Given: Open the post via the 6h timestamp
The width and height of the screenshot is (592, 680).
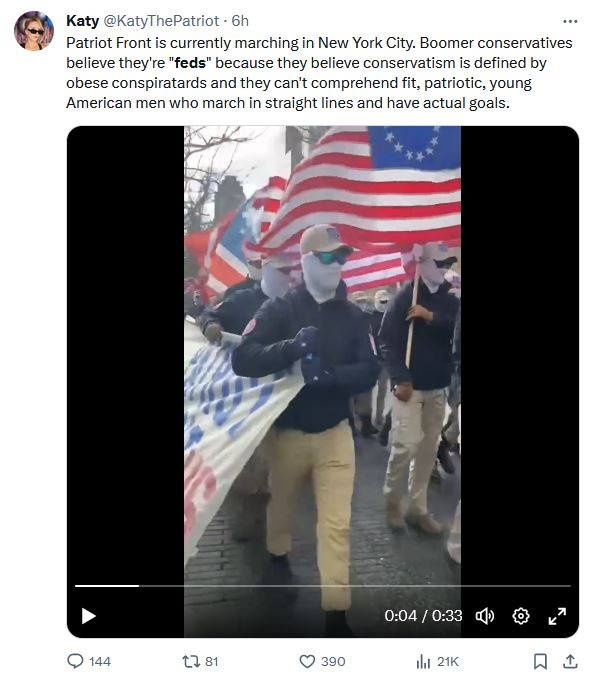Looking at the screenshot, I should [240, 21].
